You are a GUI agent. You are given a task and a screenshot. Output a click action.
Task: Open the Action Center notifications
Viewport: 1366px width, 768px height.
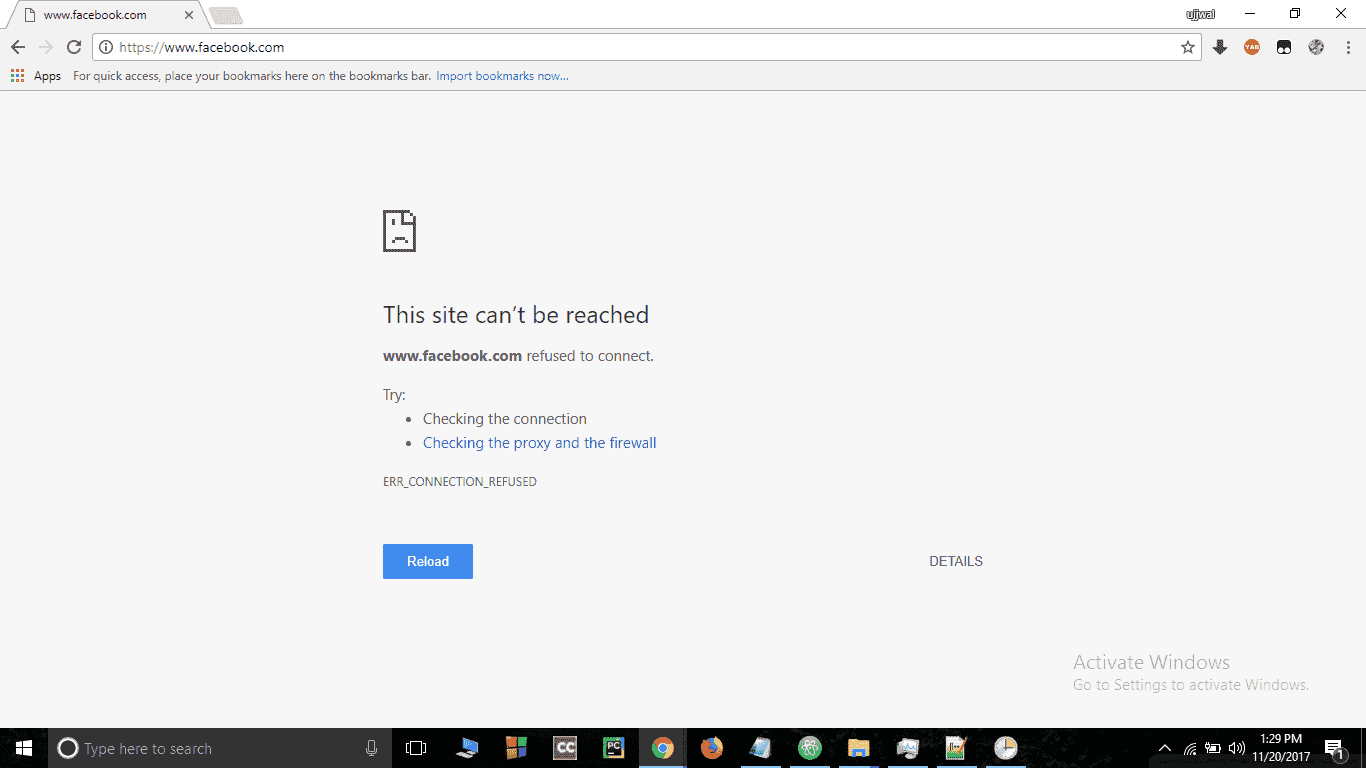click(1334, 748)
